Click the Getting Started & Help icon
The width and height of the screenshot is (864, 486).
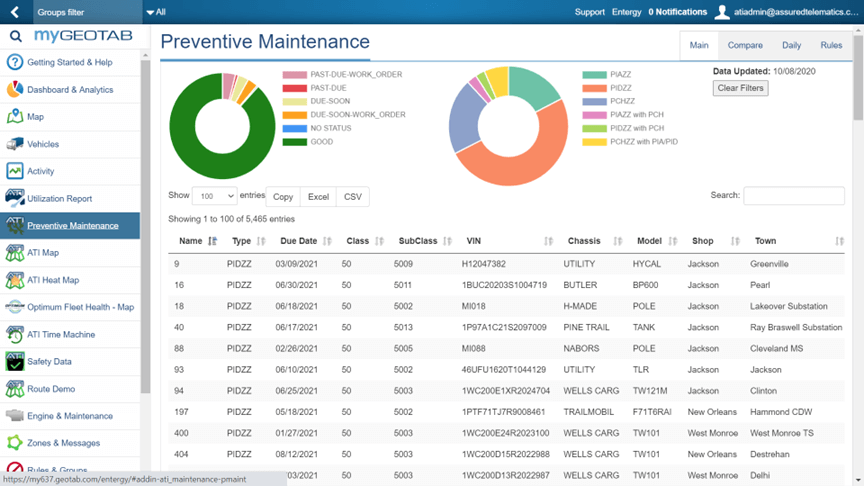15,62
